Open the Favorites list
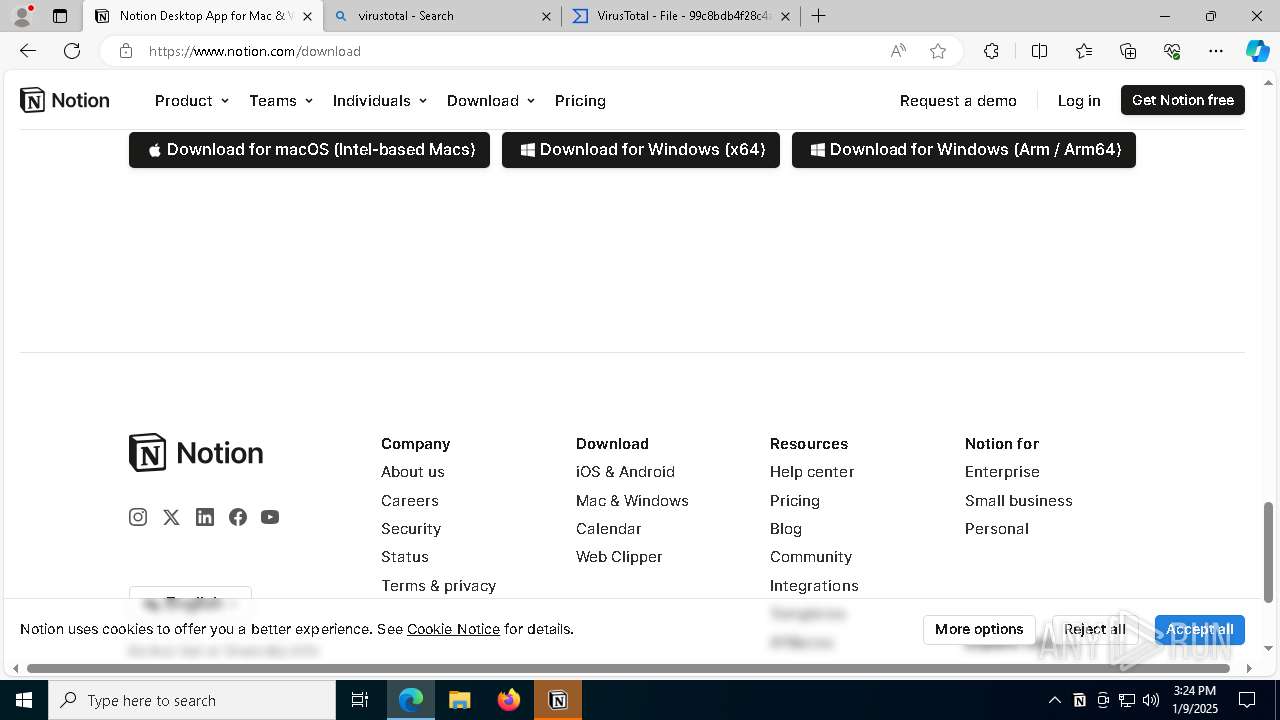Screen dimensions: 1280x720 pos(1084,51)
